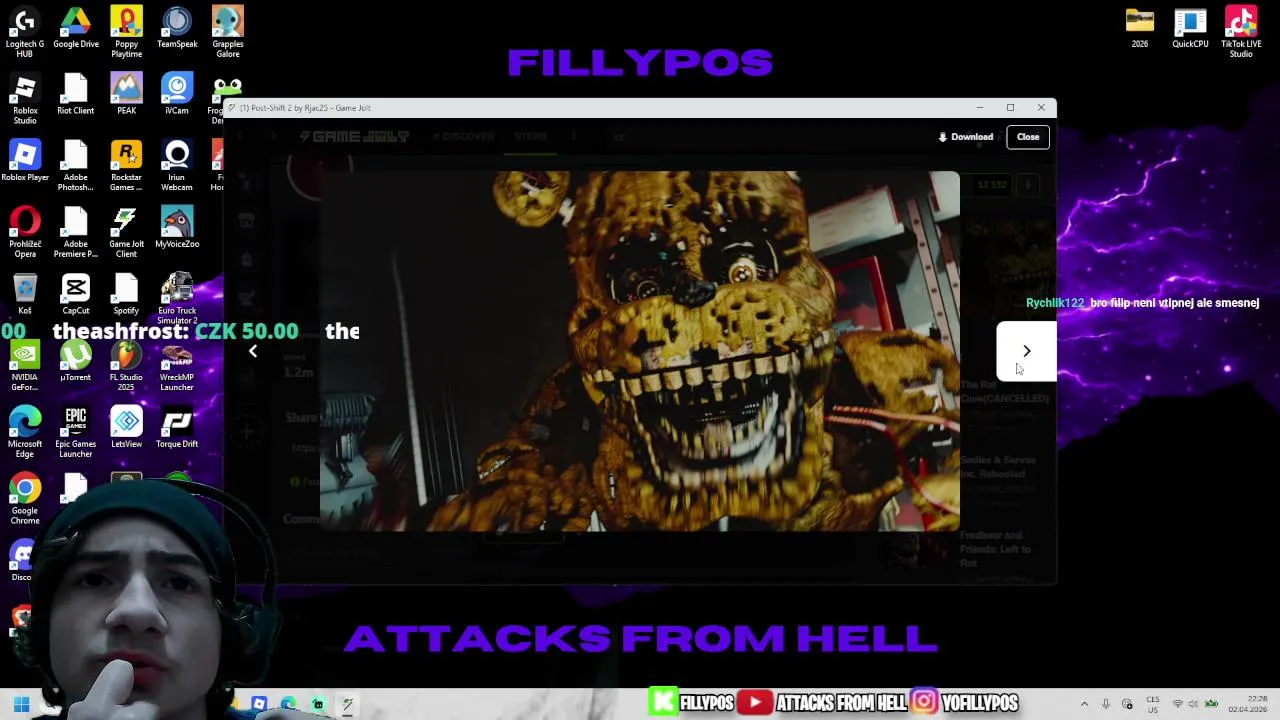Open Iriun Webcam desktop icon

pos(177,166)
